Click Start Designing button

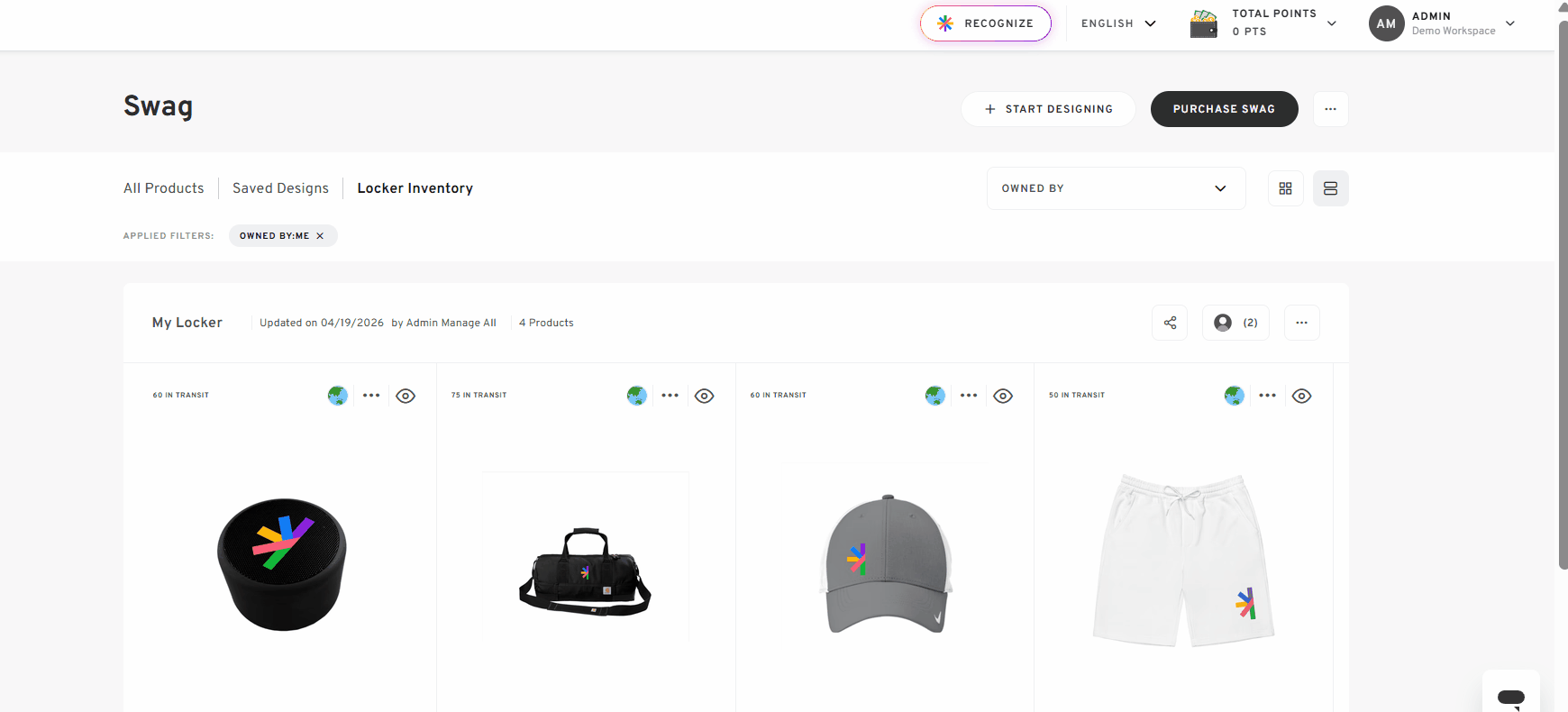[x=1048, y=109]
